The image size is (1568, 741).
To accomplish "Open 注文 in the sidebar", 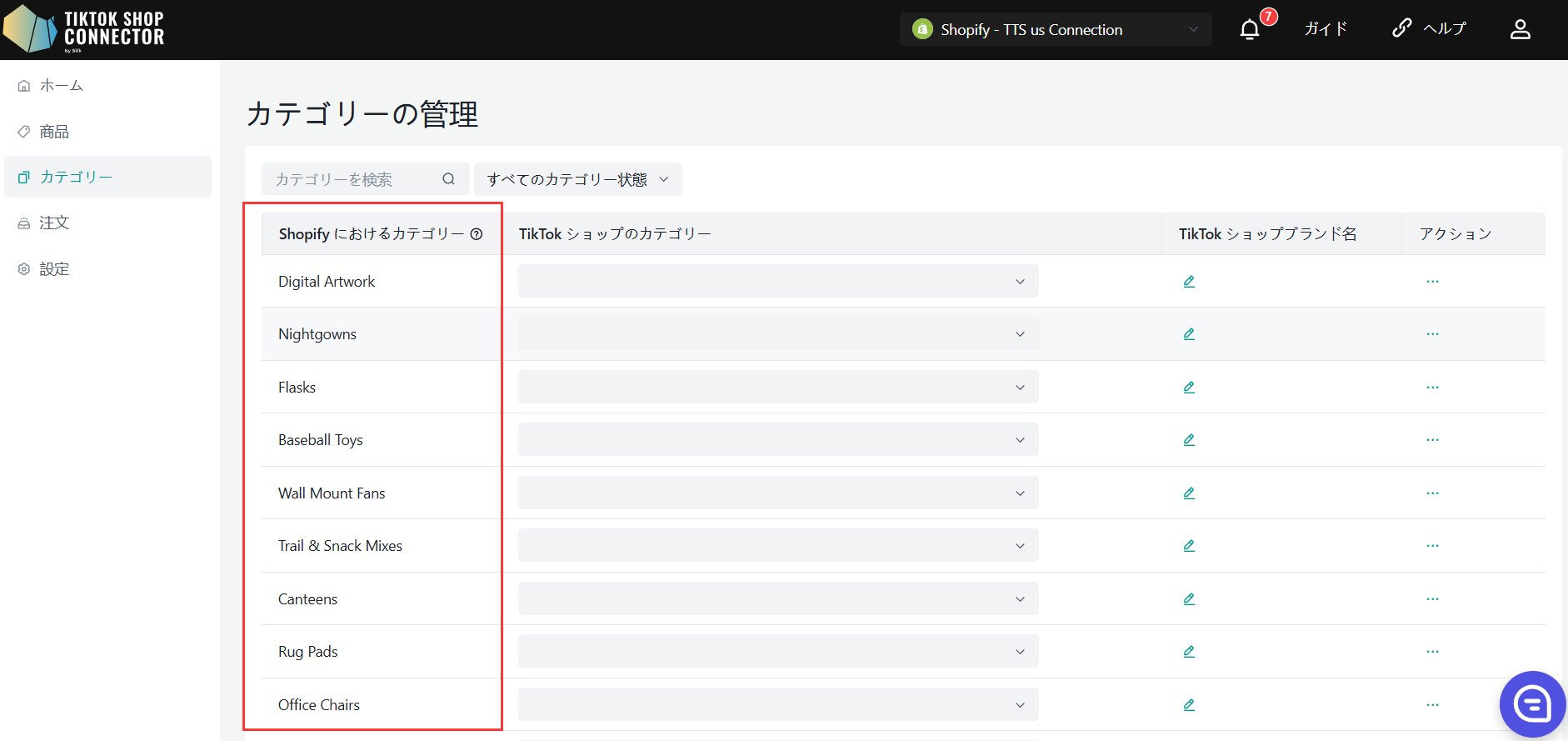I will coord(108,223).
